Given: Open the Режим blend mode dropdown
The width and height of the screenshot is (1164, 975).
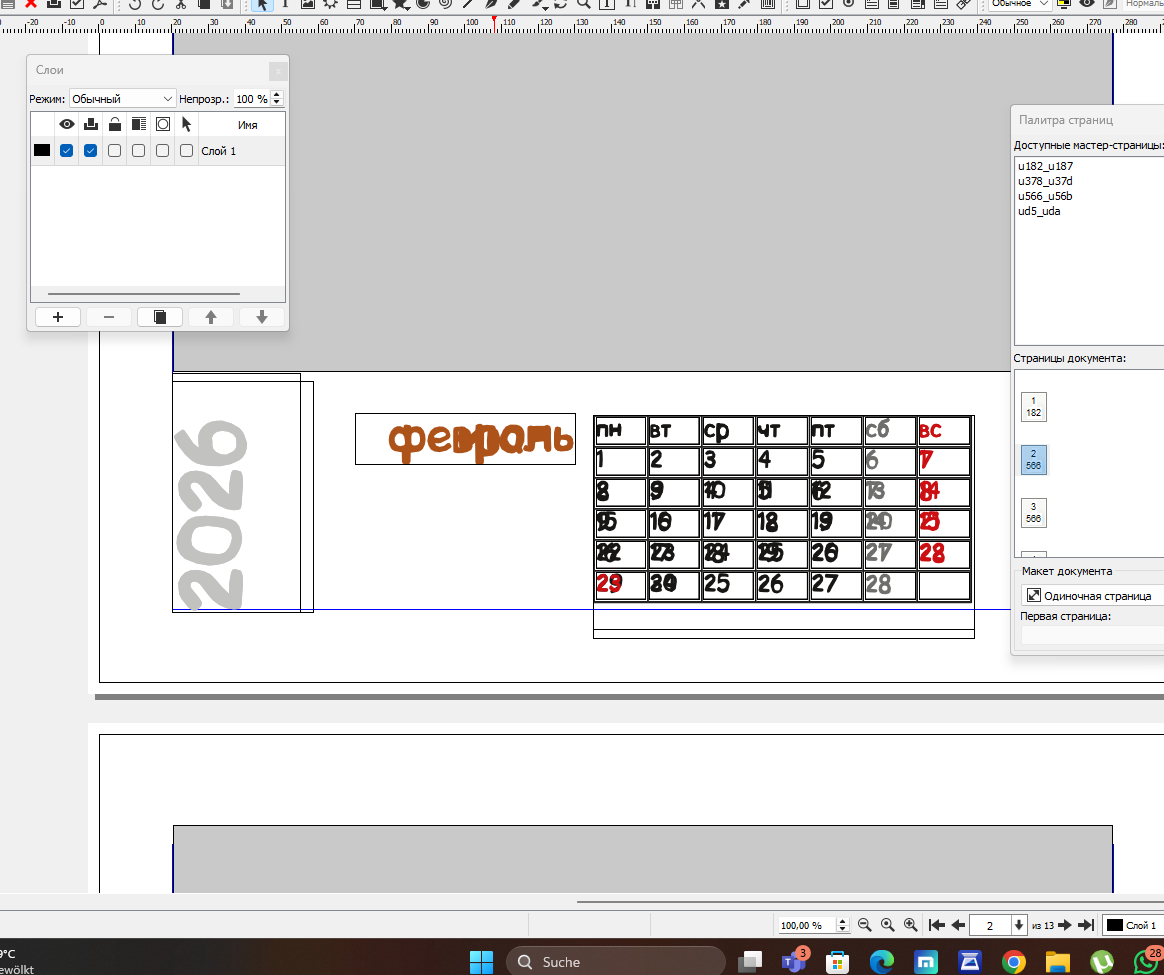Looking at the screenshot, I should point(122,99).
